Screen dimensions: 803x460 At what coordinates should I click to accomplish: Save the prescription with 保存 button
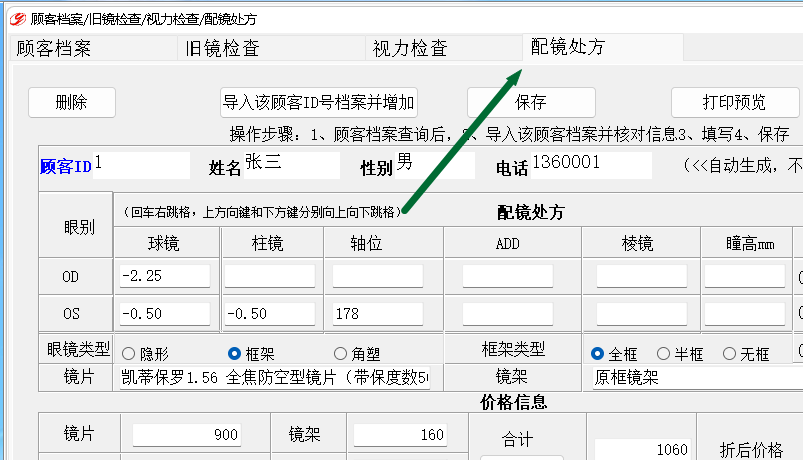(x=531, y=102)
